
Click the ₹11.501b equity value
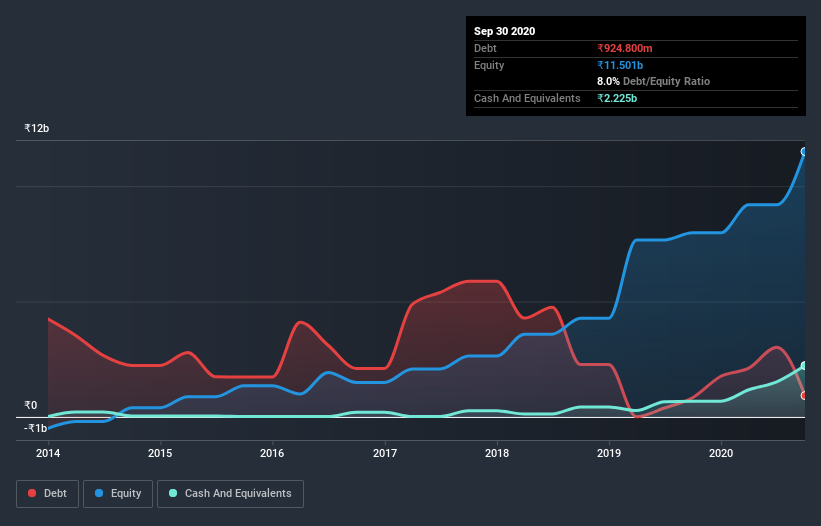[620, 65]
